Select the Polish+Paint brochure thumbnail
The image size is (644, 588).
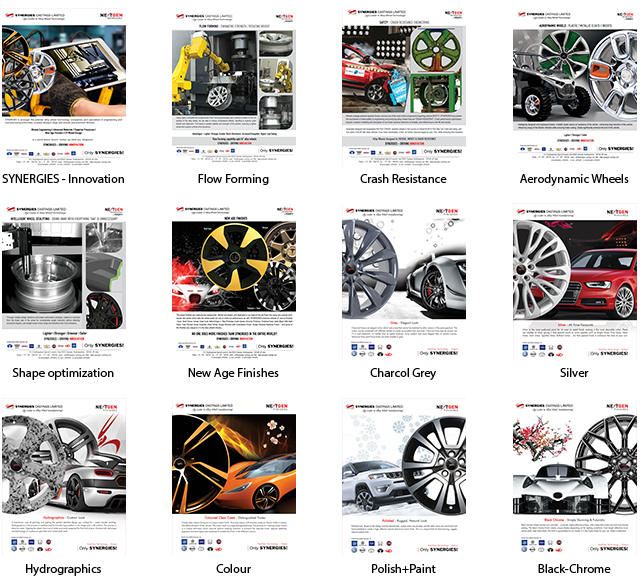point(404,477)
